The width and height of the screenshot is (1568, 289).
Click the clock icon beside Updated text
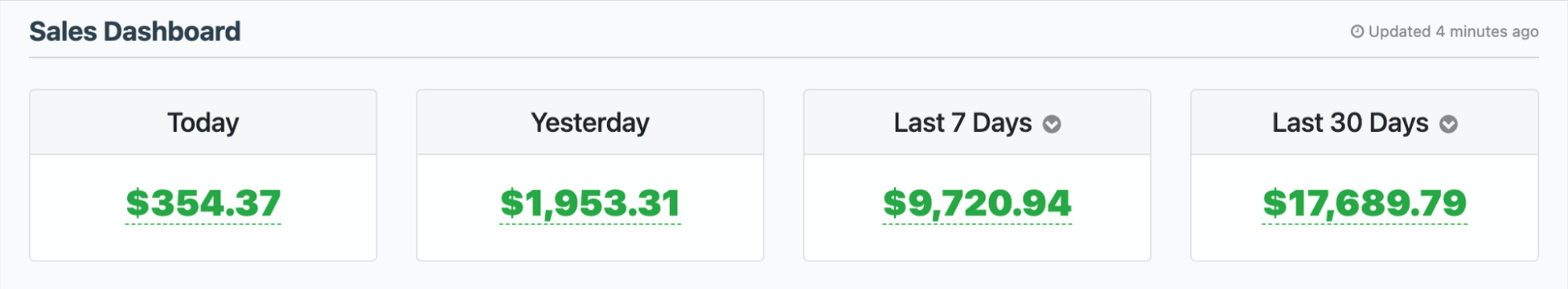[x=1357, y=31]
